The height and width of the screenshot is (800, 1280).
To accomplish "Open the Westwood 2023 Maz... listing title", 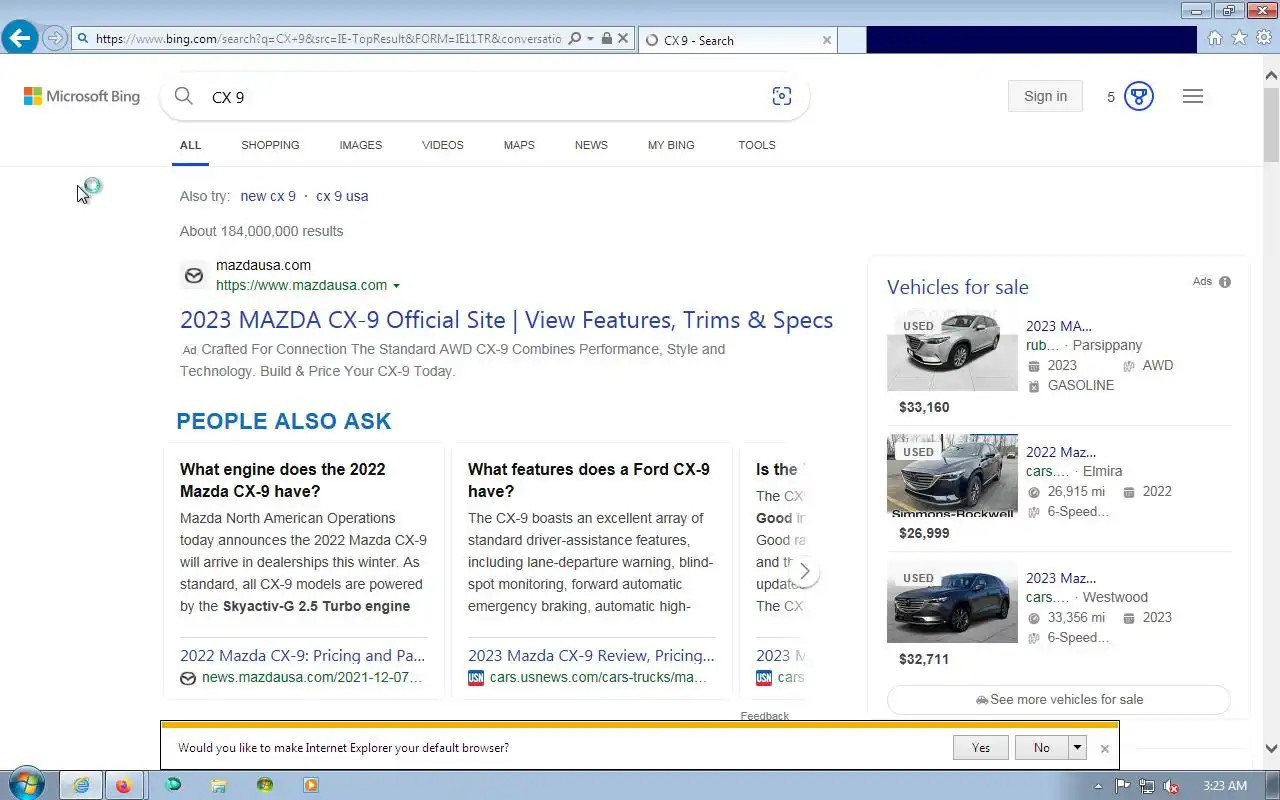I will (1061, 578).
